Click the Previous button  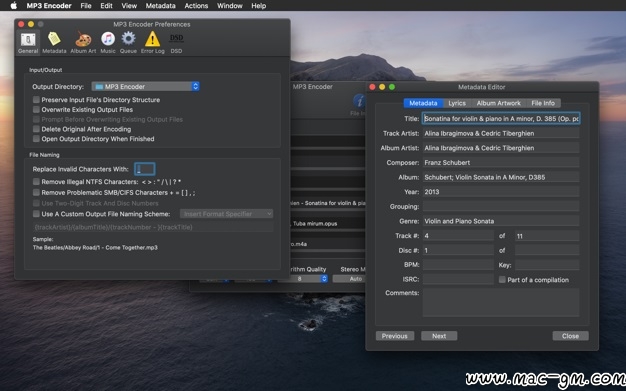394,336
